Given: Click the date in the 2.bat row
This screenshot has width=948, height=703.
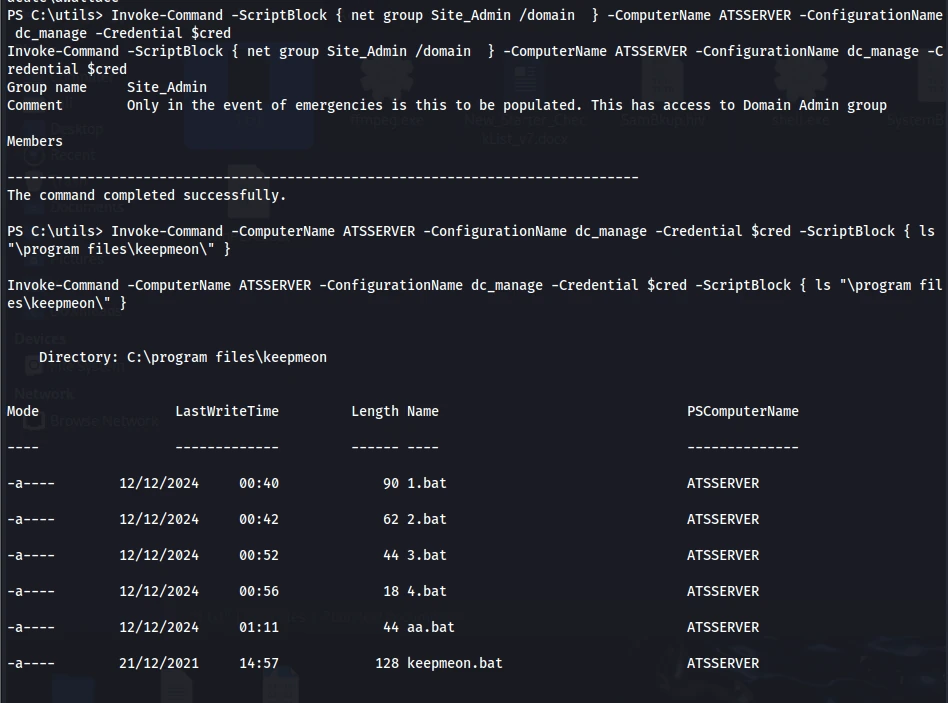Looking at the screenshot, I should 159,519.
